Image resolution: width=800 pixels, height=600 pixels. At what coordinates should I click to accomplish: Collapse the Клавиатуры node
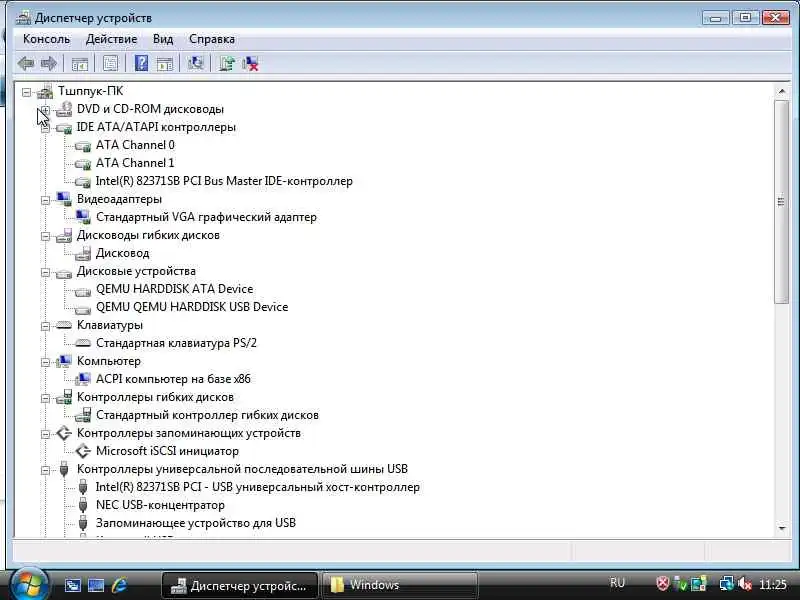point(45,326)
